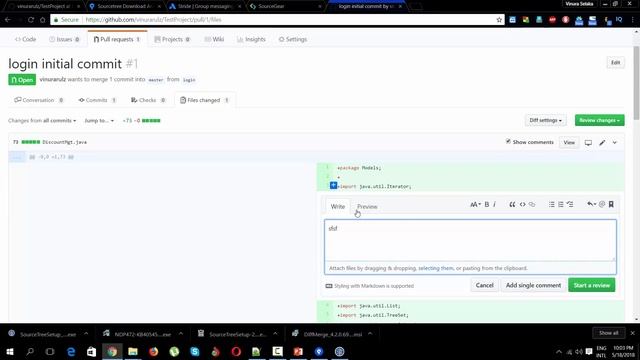The image size is (640, 360).
Task: Insert a saved reply bookmark icon
Action: (x=611, y=204)
